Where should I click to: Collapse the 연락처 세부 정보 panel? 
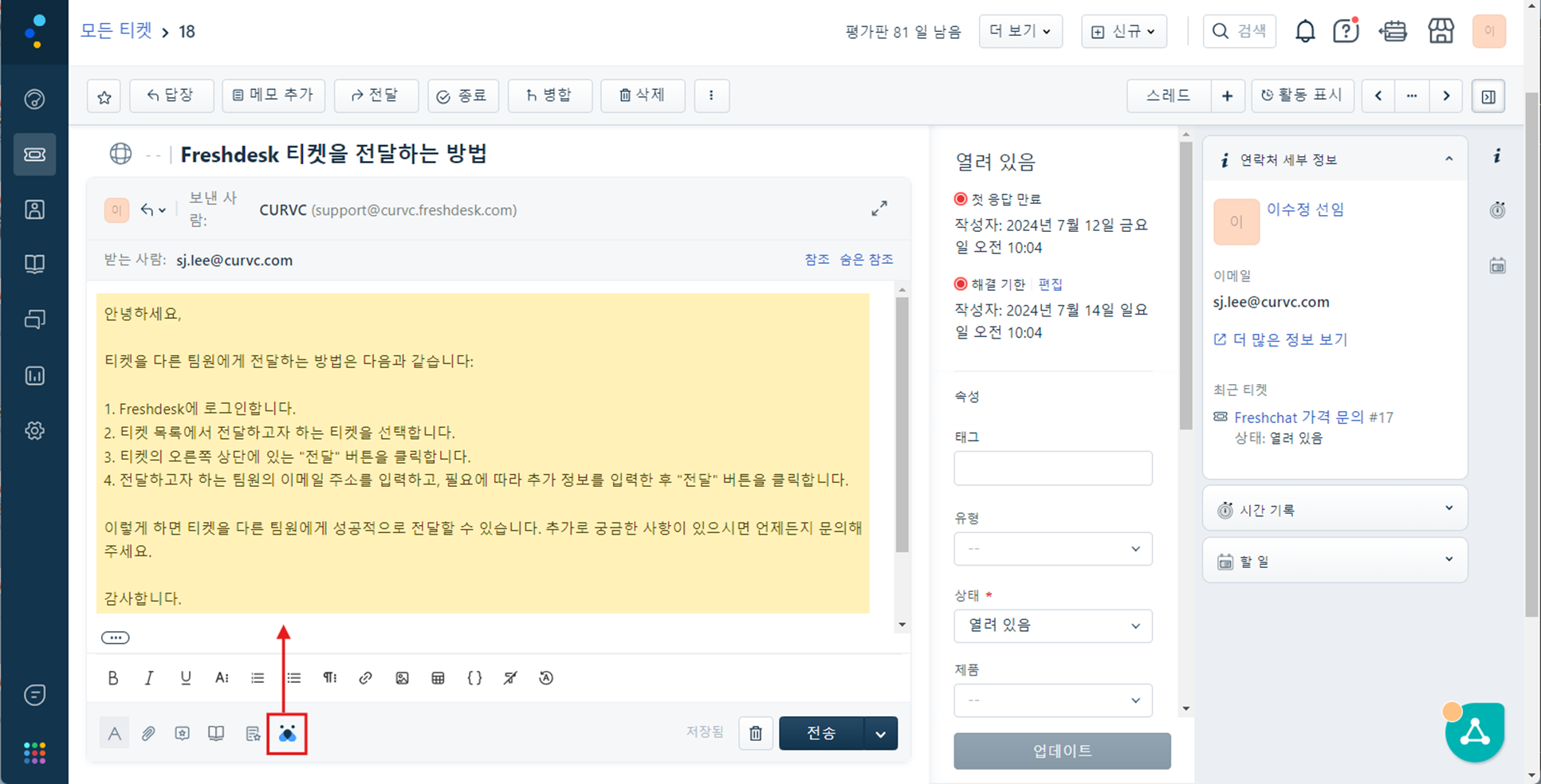[x=1449, y=159]
